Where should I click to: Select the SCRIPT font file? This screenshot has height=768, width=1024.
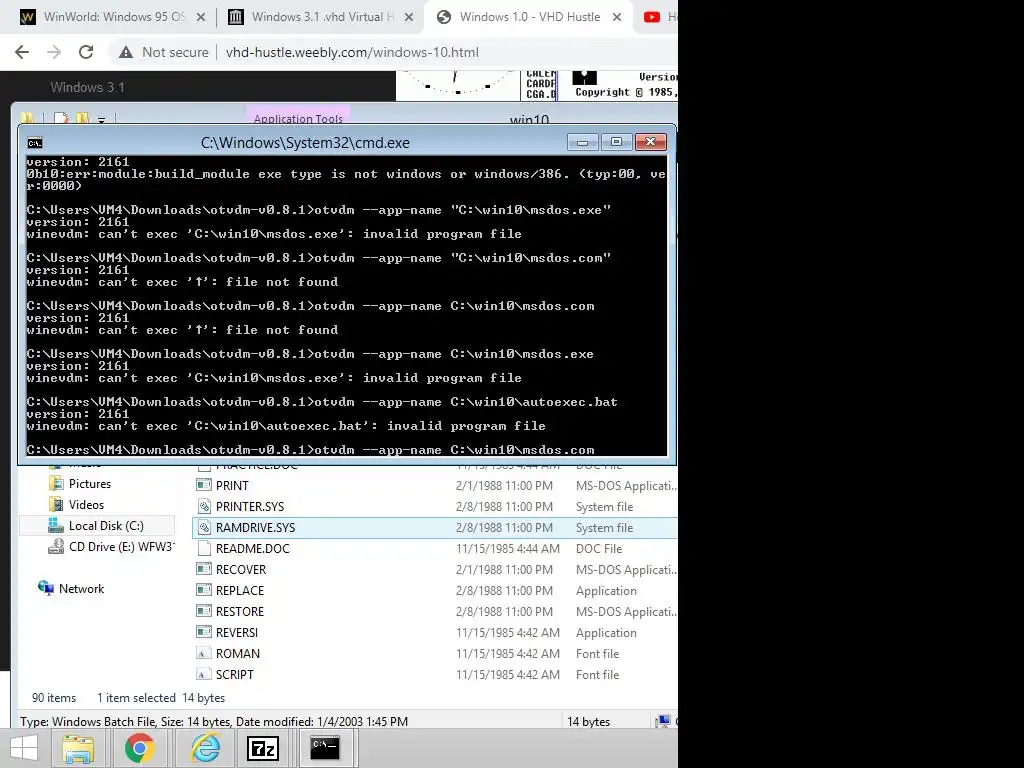click(234, 675)
